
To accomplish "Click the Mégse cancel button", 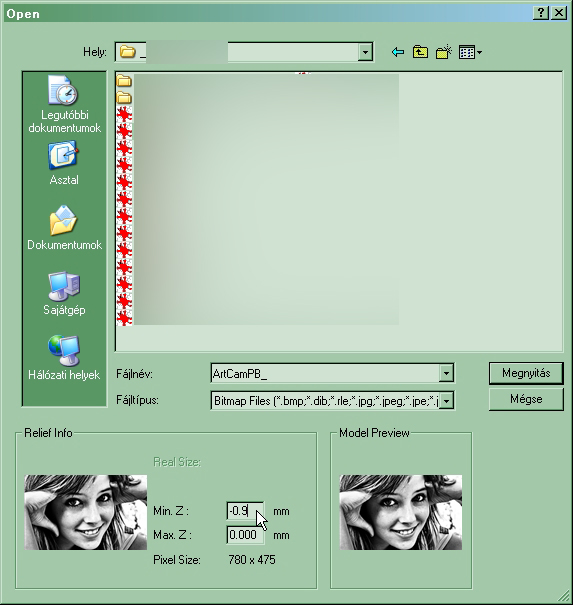I will pyautogui.click(x=526, y=399).
